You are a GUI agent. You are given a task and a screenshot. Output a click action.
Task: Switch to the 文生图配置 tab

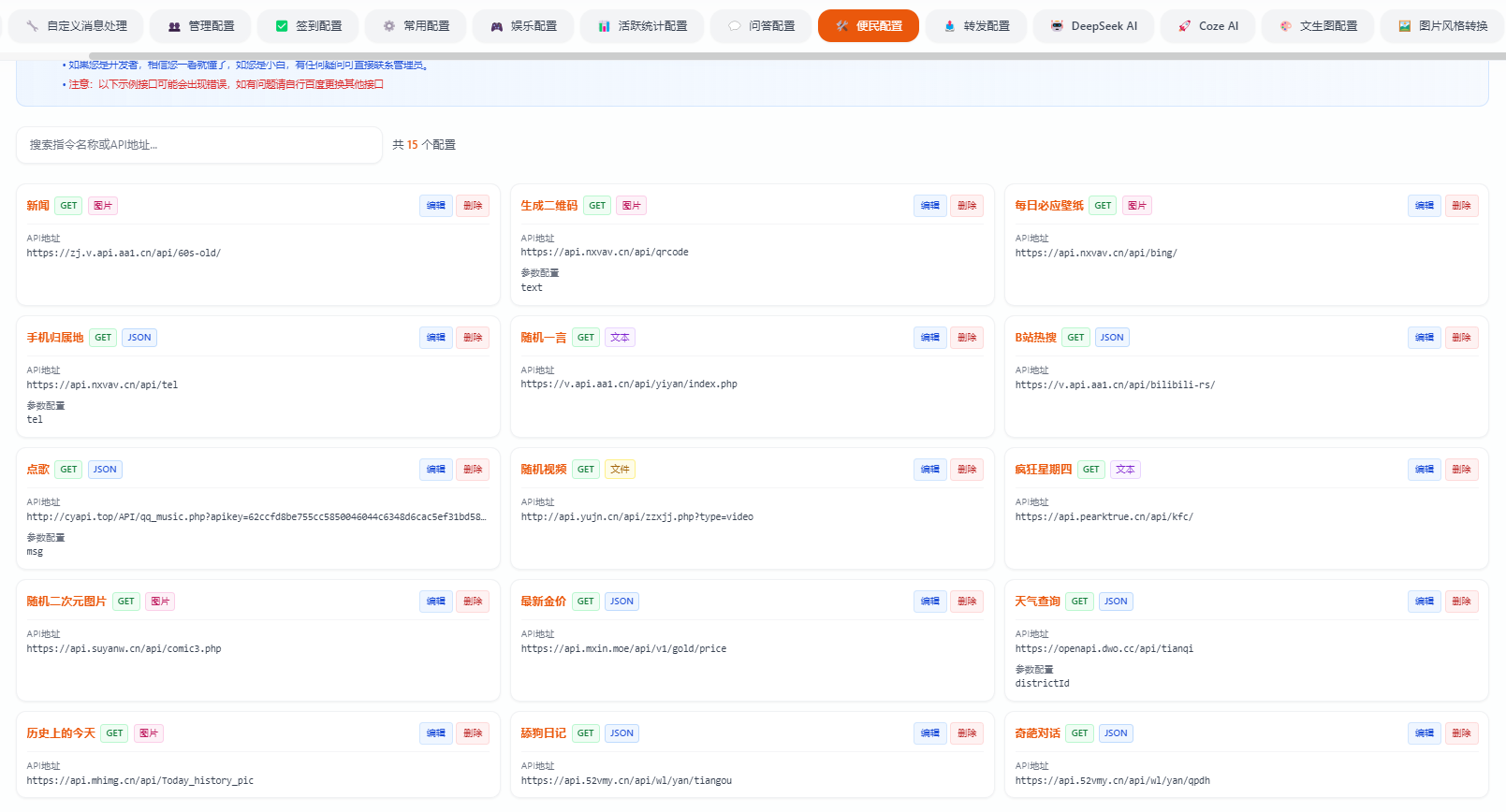[x=1318, y=26]
